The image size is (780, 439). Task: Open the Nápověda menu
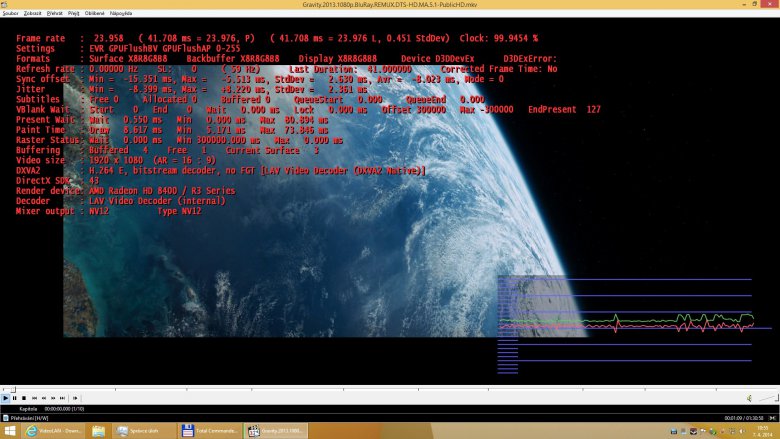[121, 13]
